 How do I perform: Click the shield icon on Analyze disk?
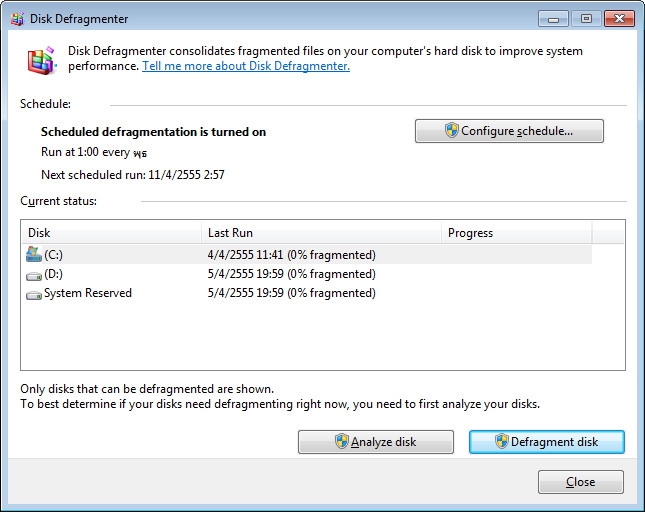click(x=341, y=442)
